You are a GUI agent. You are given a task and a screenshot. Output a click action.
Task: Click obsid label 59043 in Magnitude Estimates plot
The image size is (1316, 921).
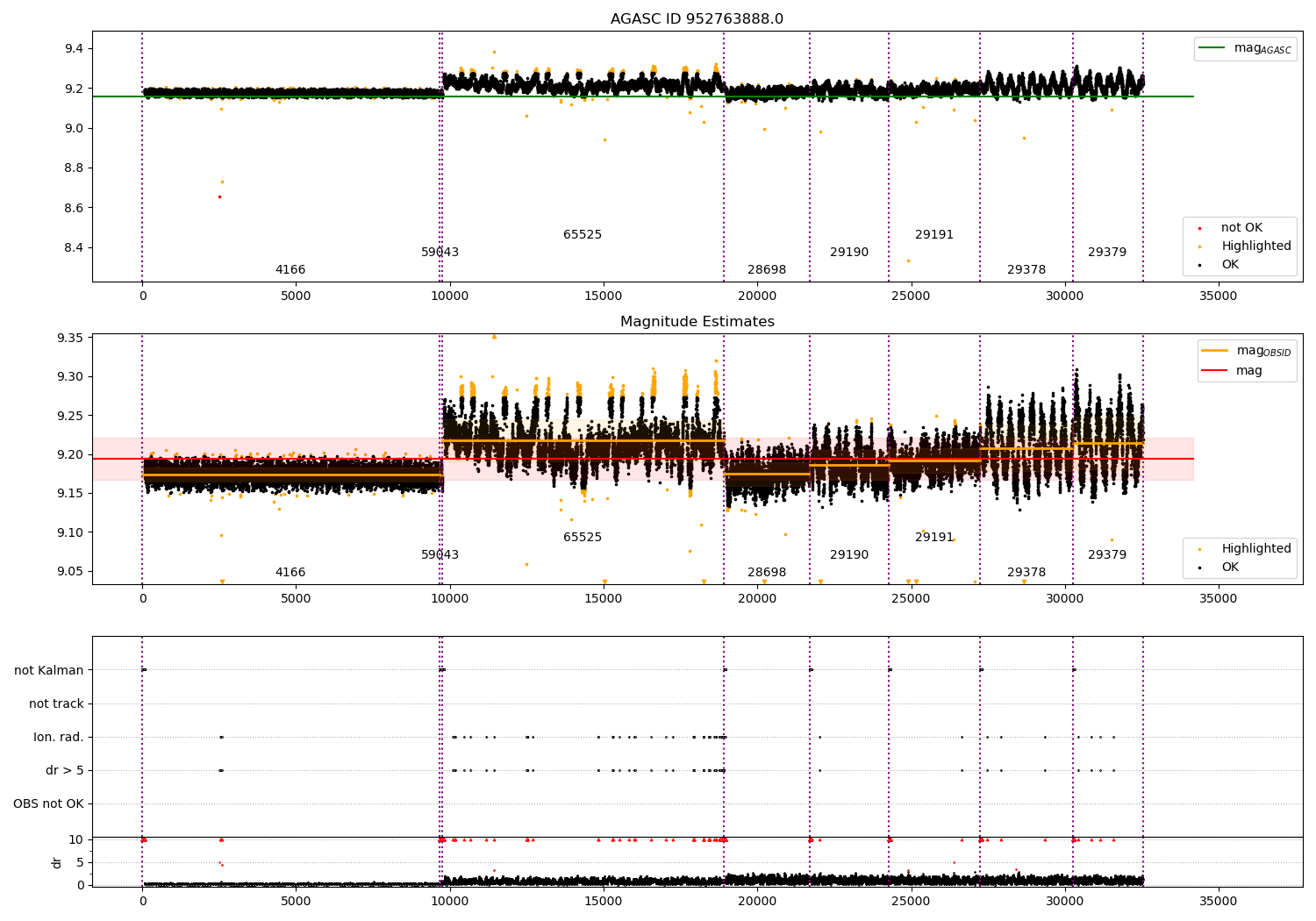pyautogui.click(x=440, y=555)
